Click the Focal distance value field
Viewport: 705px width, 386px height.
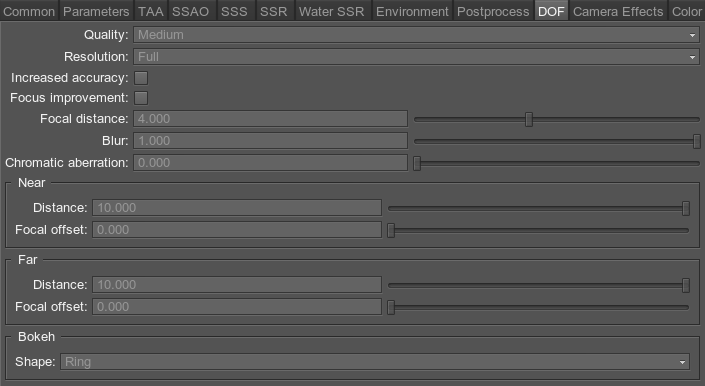[270, 119]
